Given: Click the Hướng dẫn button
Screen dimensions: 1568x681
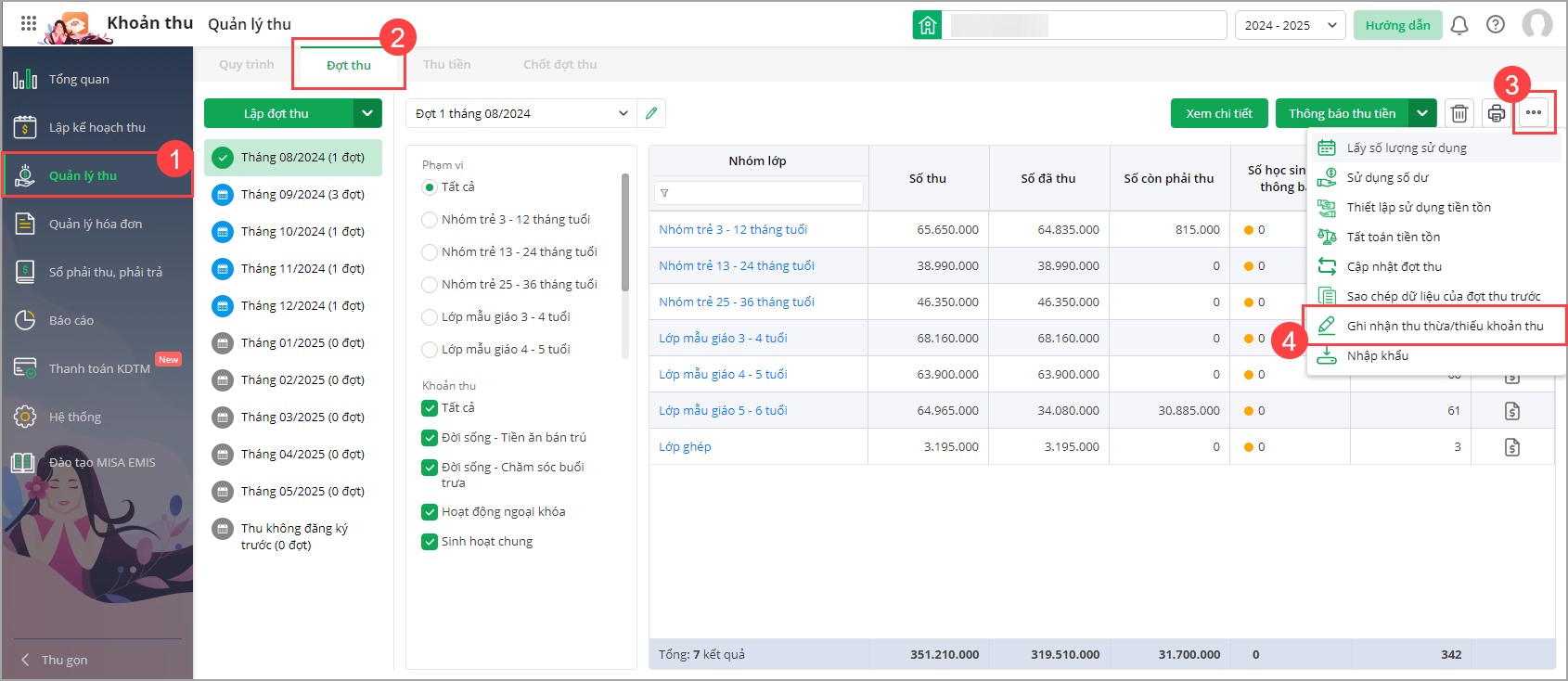Looking at the screenshot, I should point(1398,25).
